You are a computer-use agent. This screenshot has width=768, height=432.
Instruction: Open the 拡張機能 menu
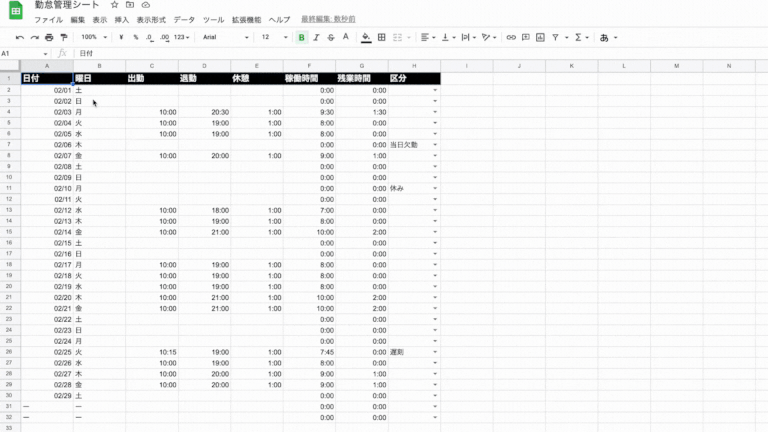pyautogui.click(x=246, y=20)
